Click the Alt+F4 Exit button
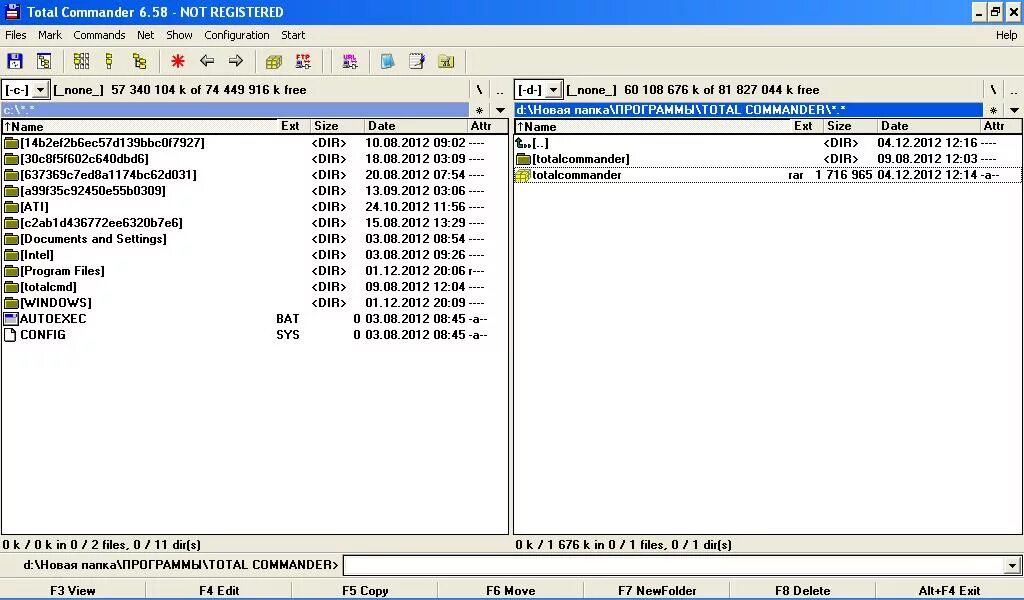 [x=949, y=590]
